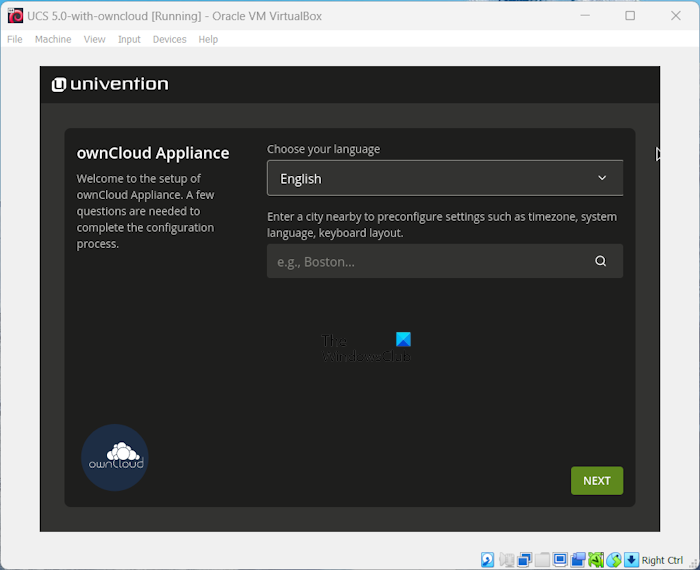Click the Univention logo
Viewport: 700px width, 570px height.
point(110,84)
